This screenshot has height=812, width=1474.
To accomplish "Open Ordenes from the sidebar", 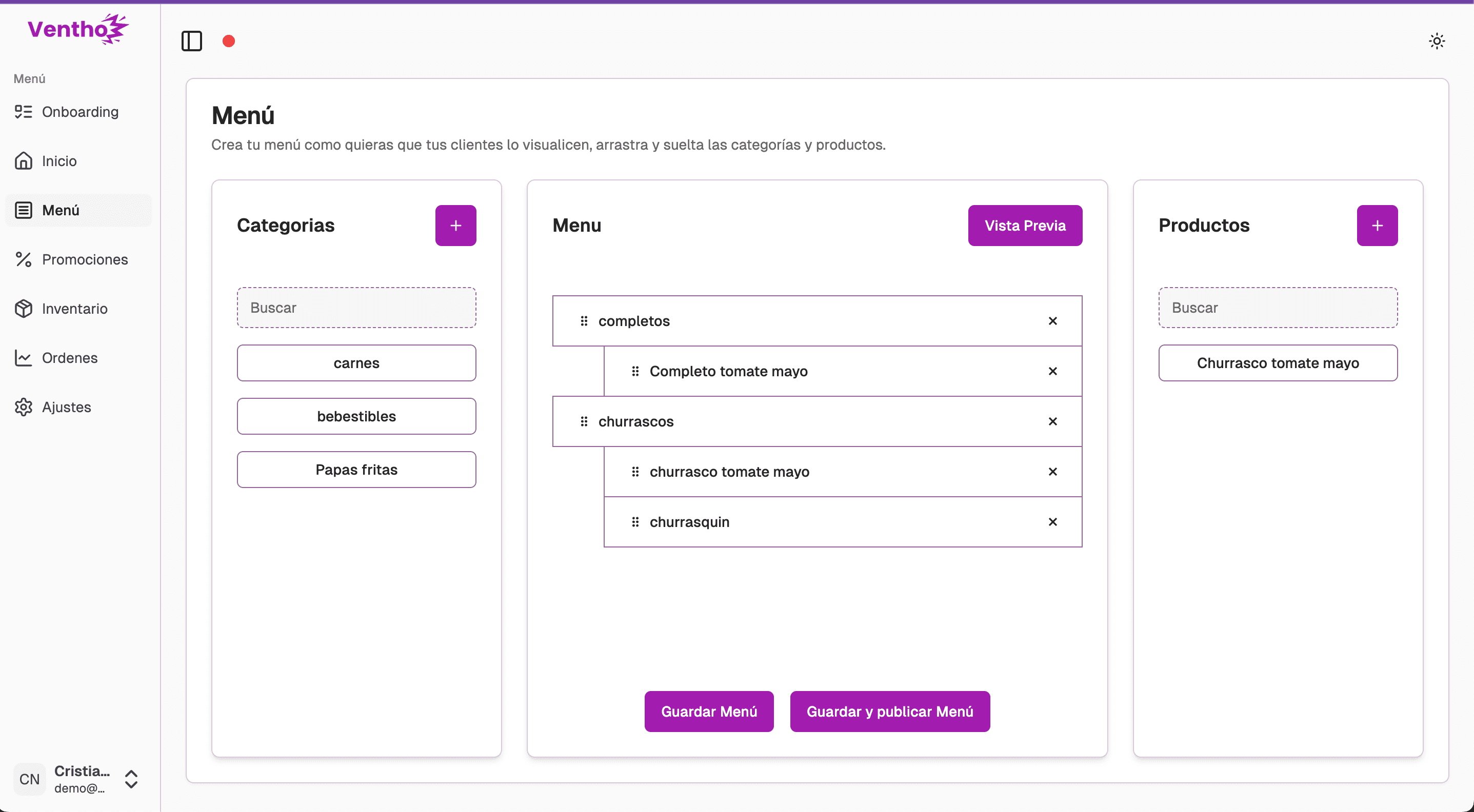I will (x=70, y=358).
